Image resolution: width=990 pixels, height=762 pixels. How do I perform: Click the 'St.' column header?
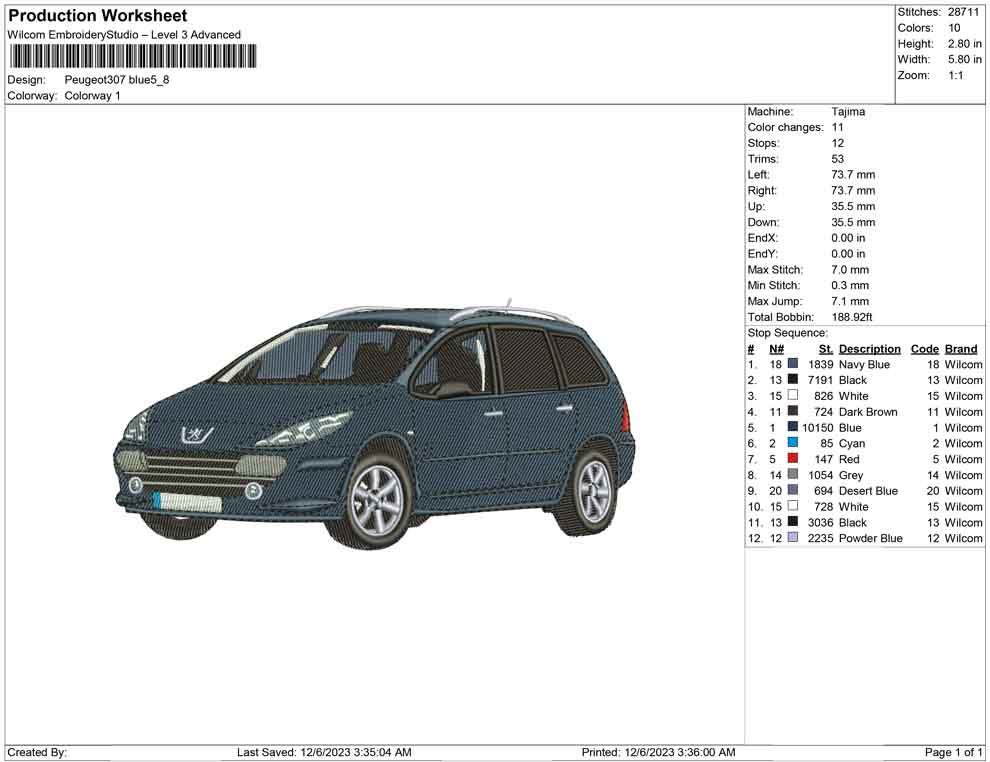826,349
